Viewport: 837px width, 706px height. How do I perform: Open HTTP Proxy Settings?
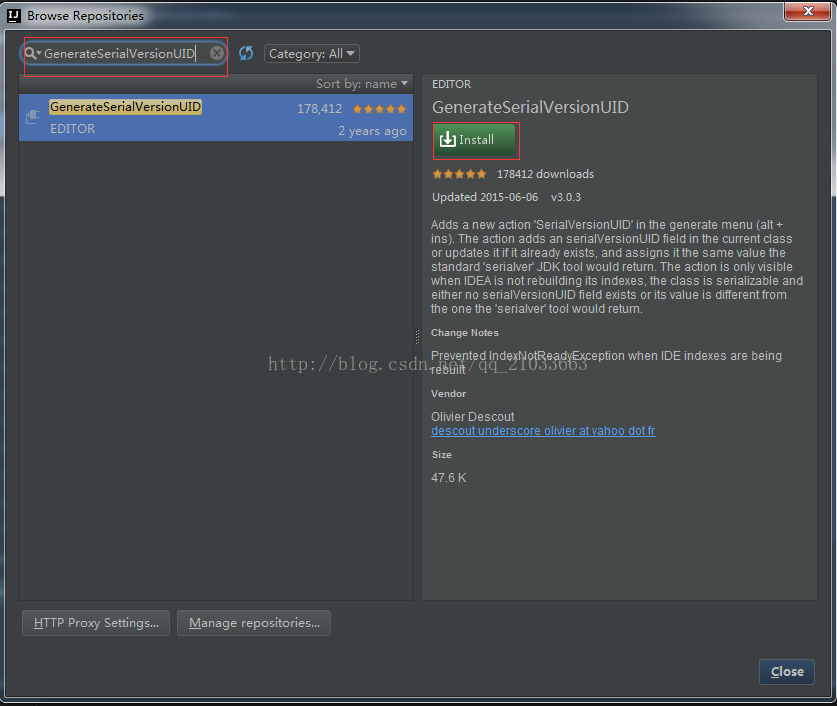[96, 623]
